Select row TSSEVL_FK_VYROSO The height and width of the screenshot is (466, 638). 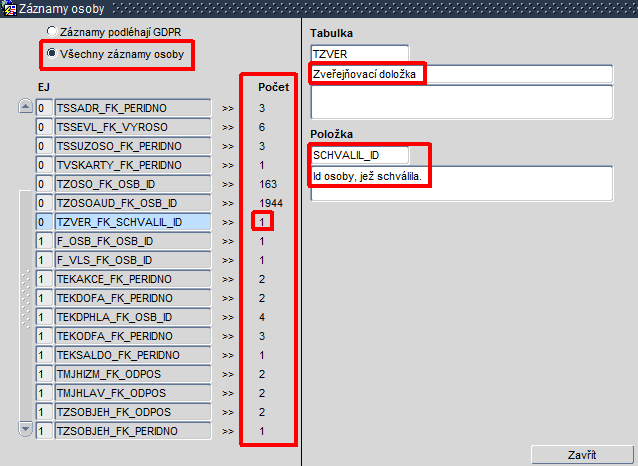click(133, 127)
